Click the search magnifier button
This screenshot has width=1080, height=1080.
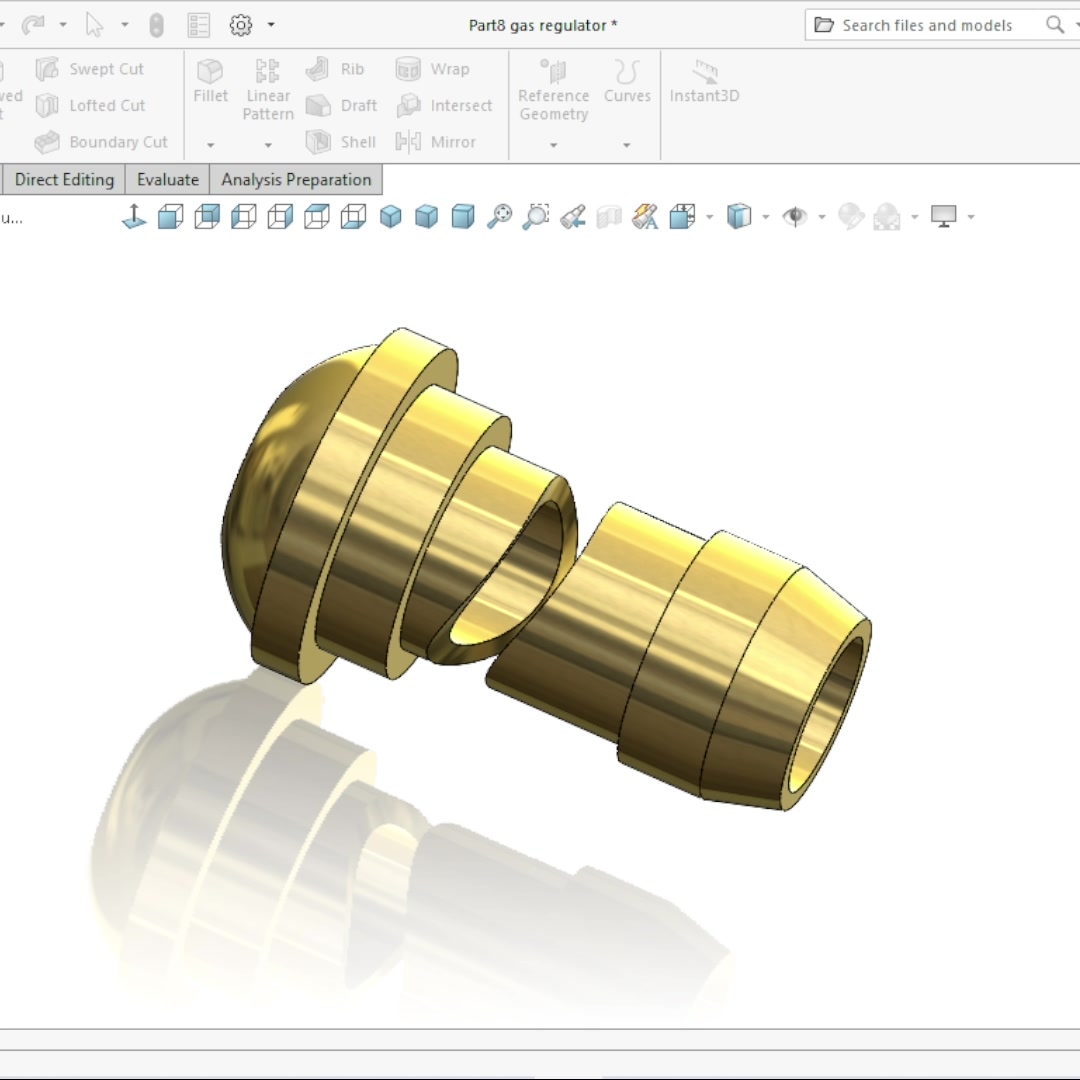coord(1055,25)
